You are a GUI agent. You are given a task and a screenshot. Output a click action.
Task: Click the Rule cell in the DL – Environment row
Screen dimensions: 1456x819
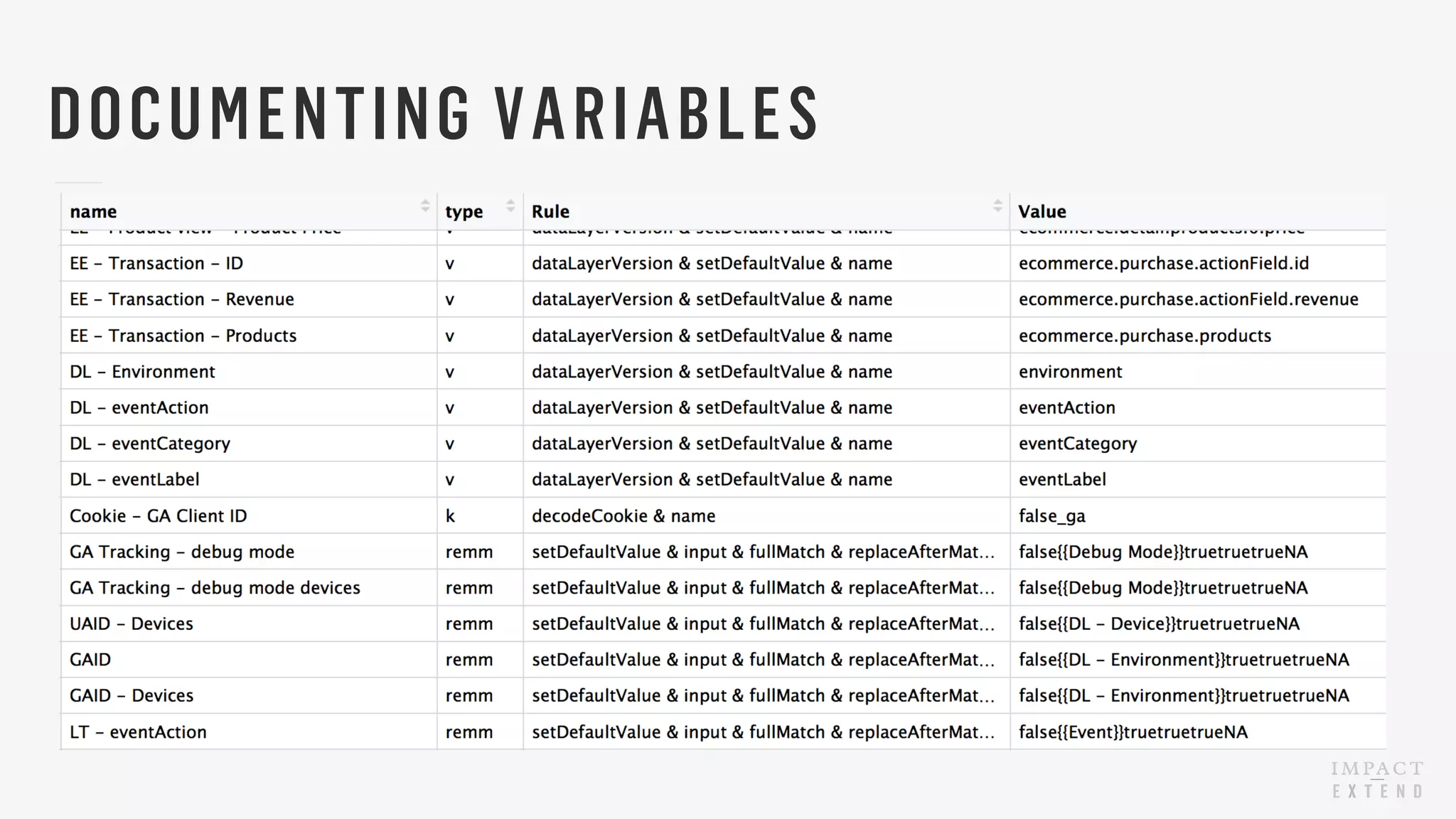(x=766, y=372)
